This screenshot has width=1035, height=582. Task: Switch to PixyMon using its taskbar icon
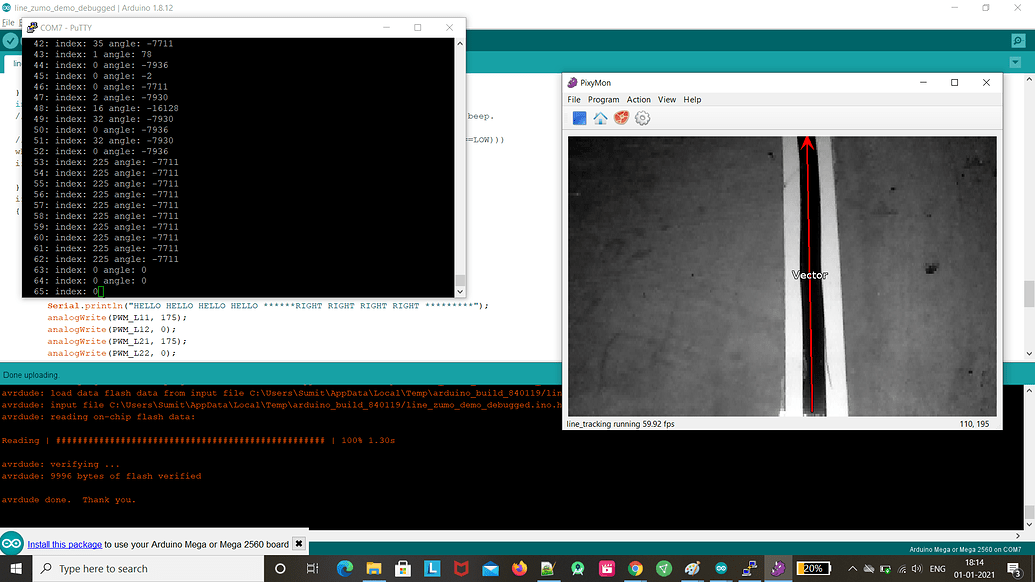coord(778,568)
